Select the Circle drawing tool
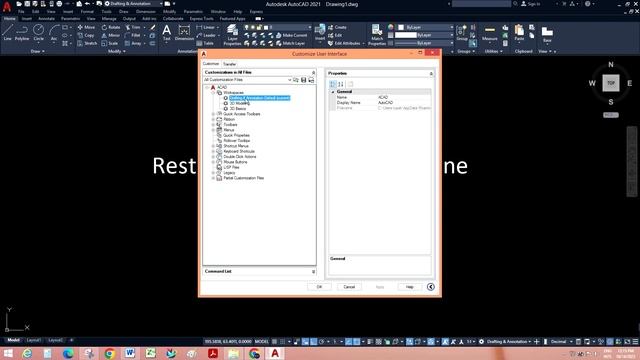 38,33
